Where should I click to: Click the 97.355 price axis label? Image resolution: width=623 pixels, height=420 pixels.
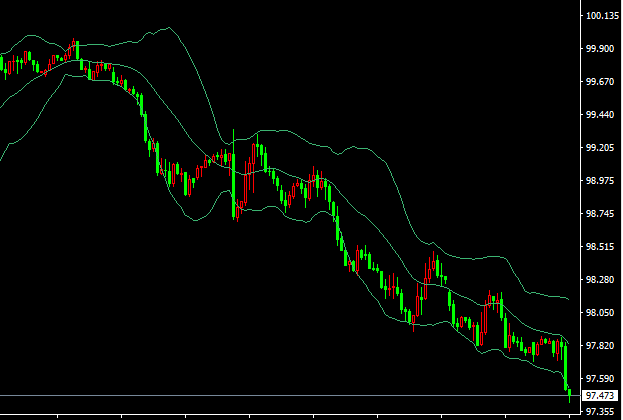600,412
